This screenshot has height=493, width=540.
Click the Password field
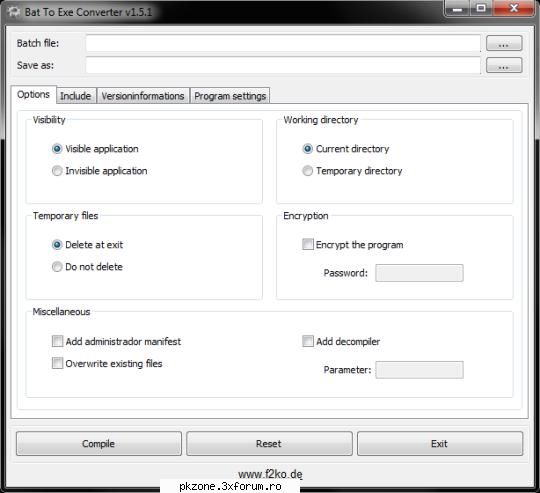pos(419,273)
